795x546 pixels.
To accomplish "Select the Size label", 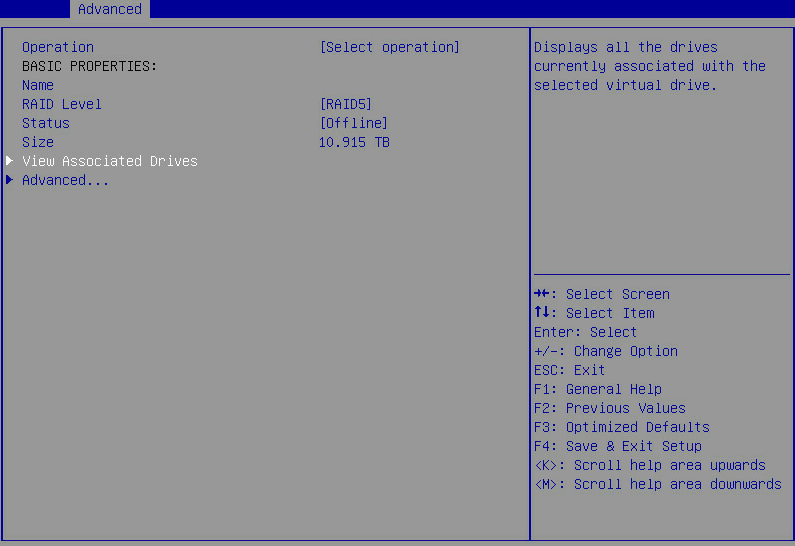I will coord(38,142).
